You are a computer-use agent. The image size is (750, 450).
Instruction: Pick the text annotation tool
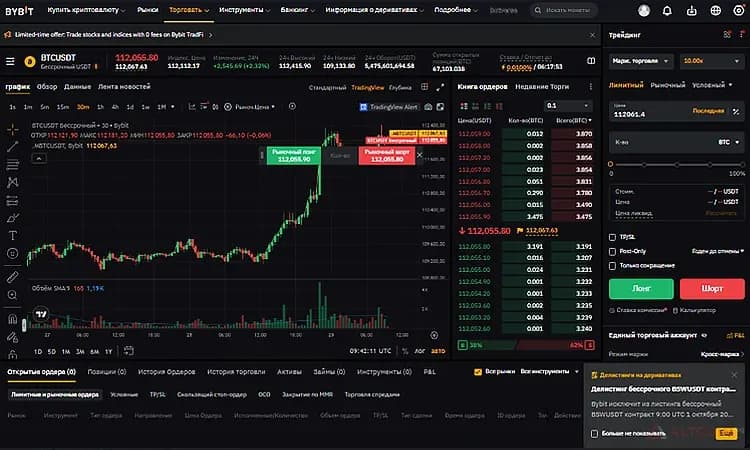13,235
